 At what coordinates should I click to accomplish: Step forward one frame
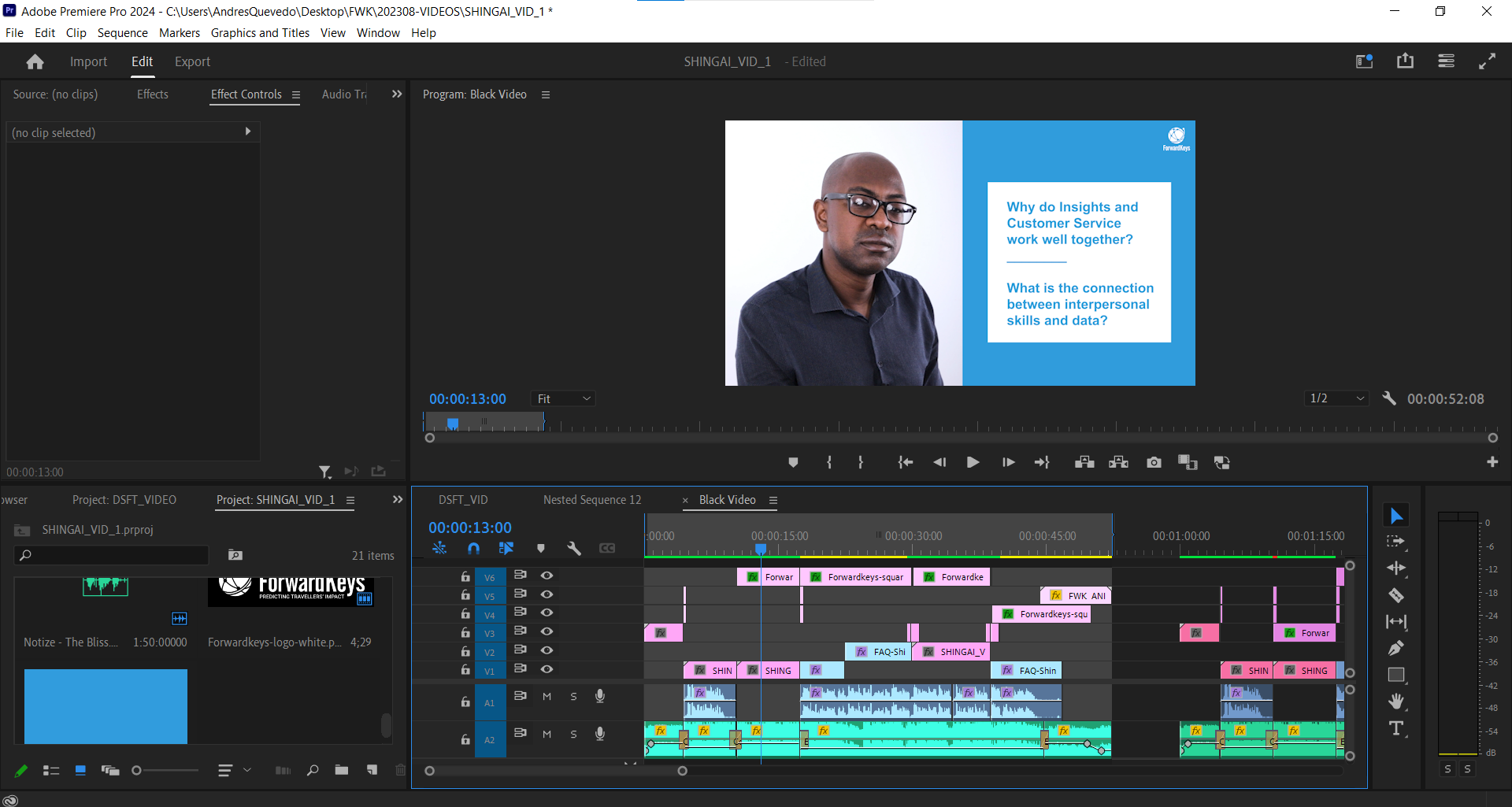pos(1008,462)
